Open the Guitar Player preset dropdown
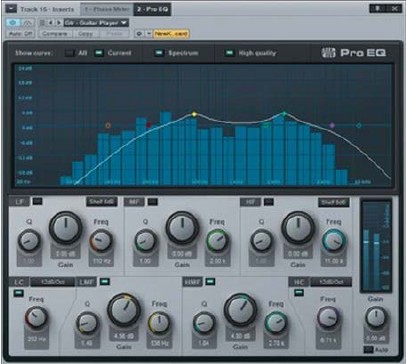Viewport: 406px width, 364px height. click(x=96, y=23)
